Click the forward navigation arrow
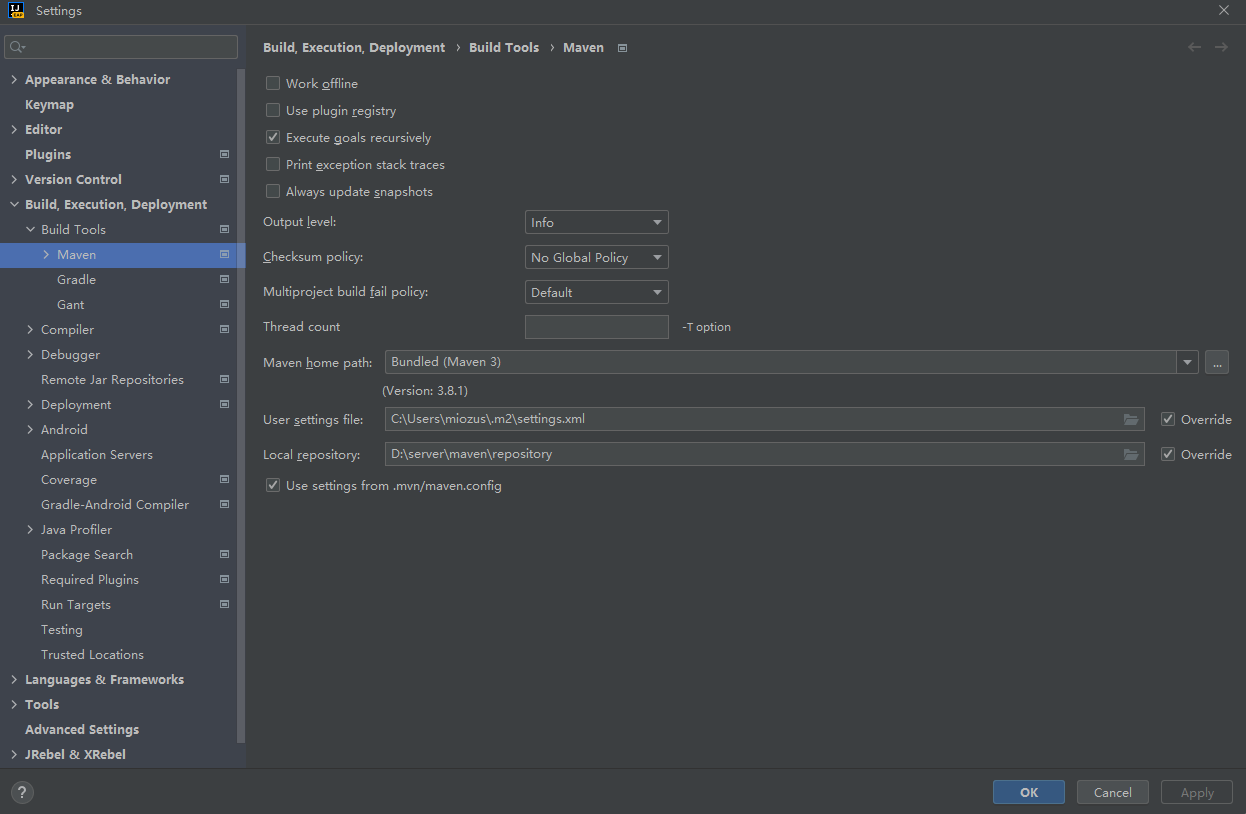This screenshot has height=814, width=1246. click(x=1221, y=47)
